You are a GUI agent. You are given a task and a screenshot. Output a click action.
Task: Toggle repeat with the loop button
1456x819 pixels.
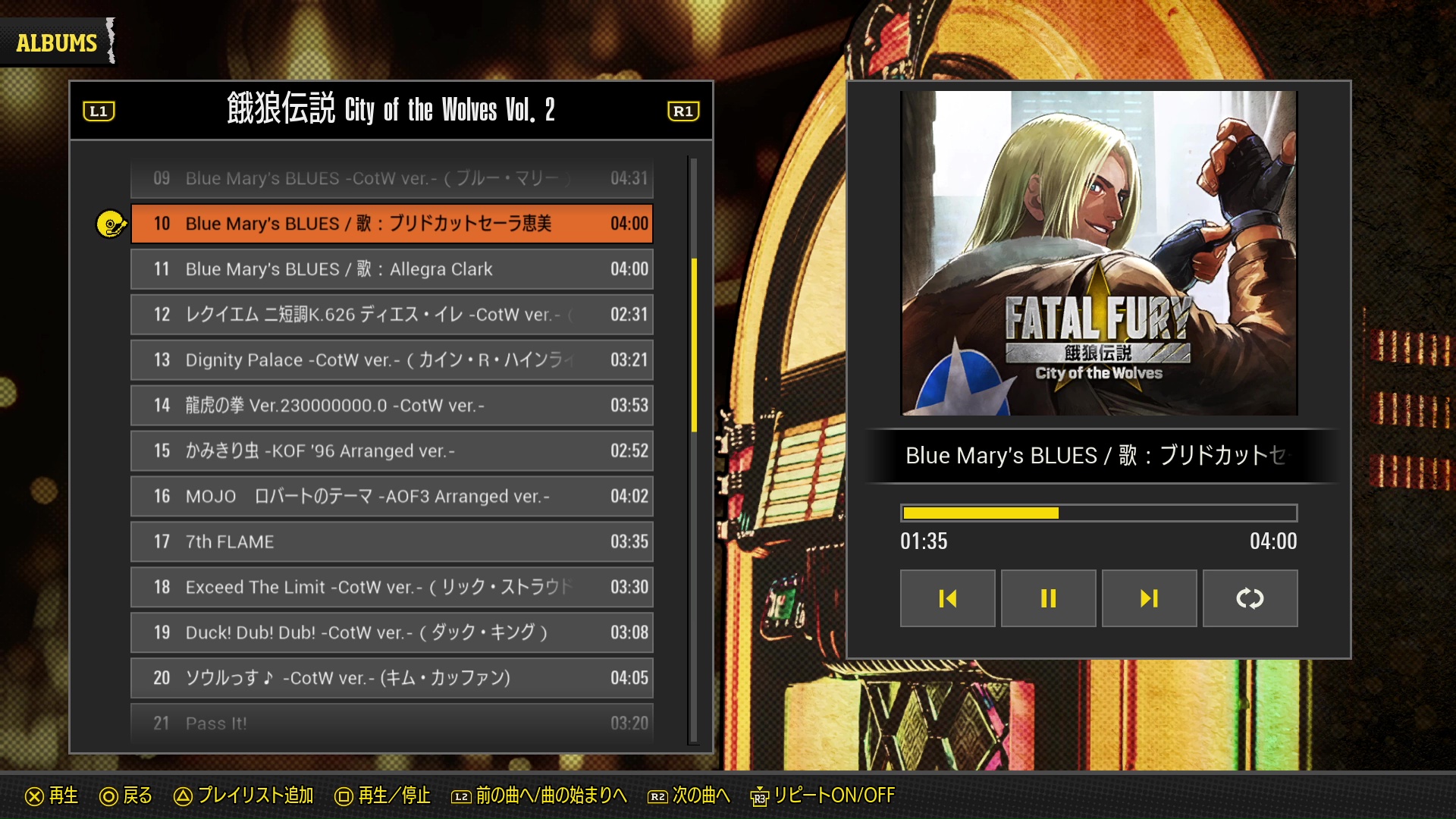[1250, 598]
